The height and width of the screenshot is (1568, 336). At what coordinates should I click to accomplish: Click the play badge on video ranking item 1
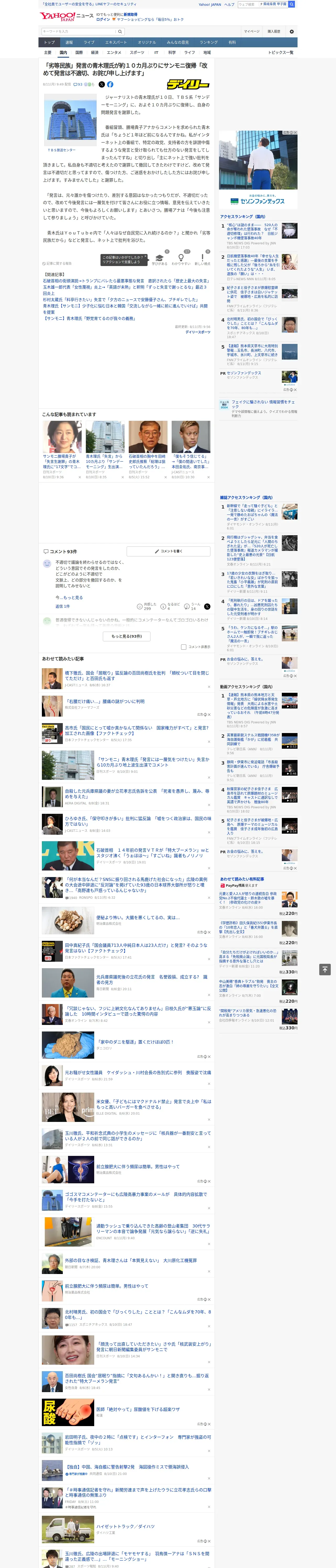point(292,707)
